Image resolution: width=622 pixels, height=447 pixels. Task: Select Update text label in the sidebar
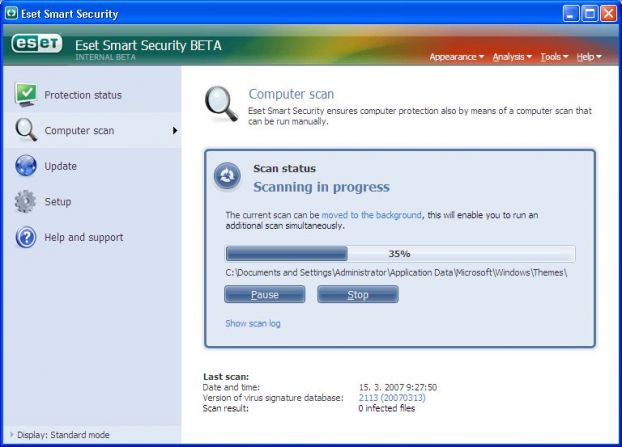pos(61,167)
